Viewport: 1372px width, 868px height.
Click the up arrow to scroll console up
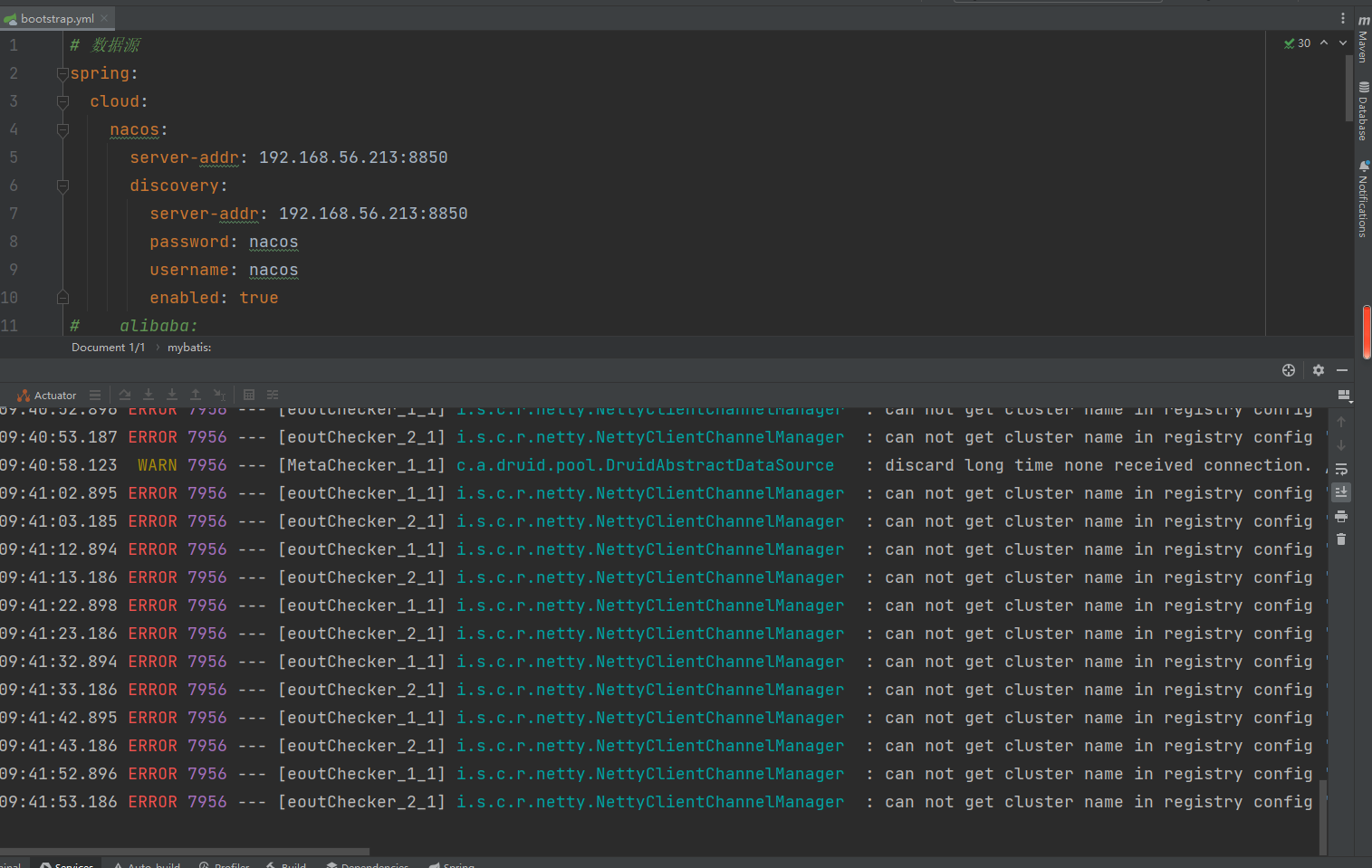1341,420
